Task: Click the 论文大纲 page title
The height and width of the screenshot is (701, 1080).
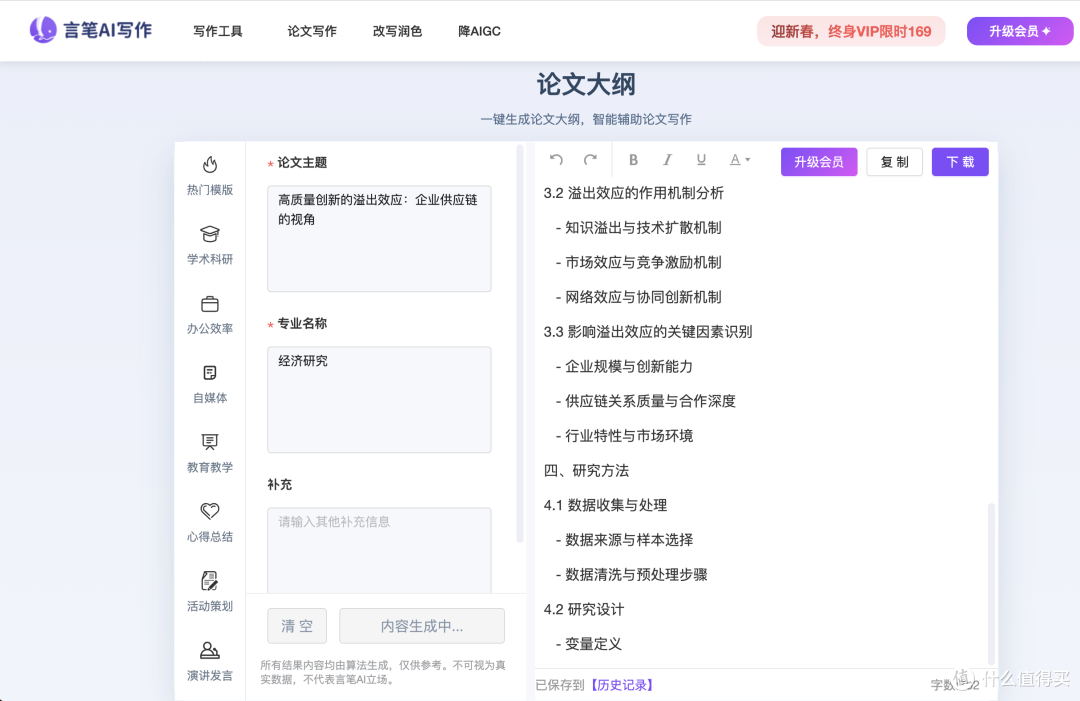Action: pyautogui.click(x=586, y=84)
